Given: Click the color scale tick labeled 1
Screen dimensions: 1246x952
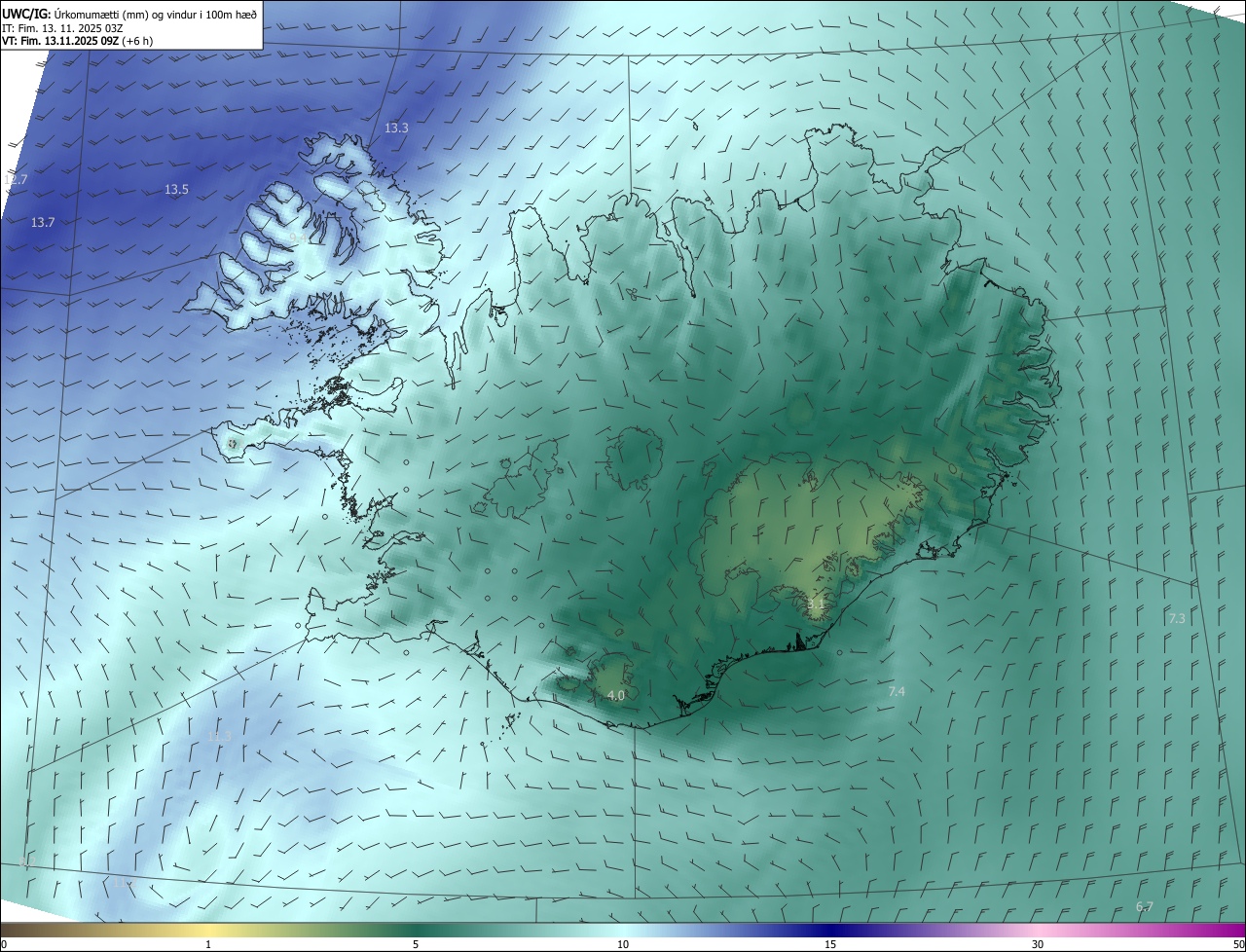Looking at the screenshot, I should [x=208, y=944].
